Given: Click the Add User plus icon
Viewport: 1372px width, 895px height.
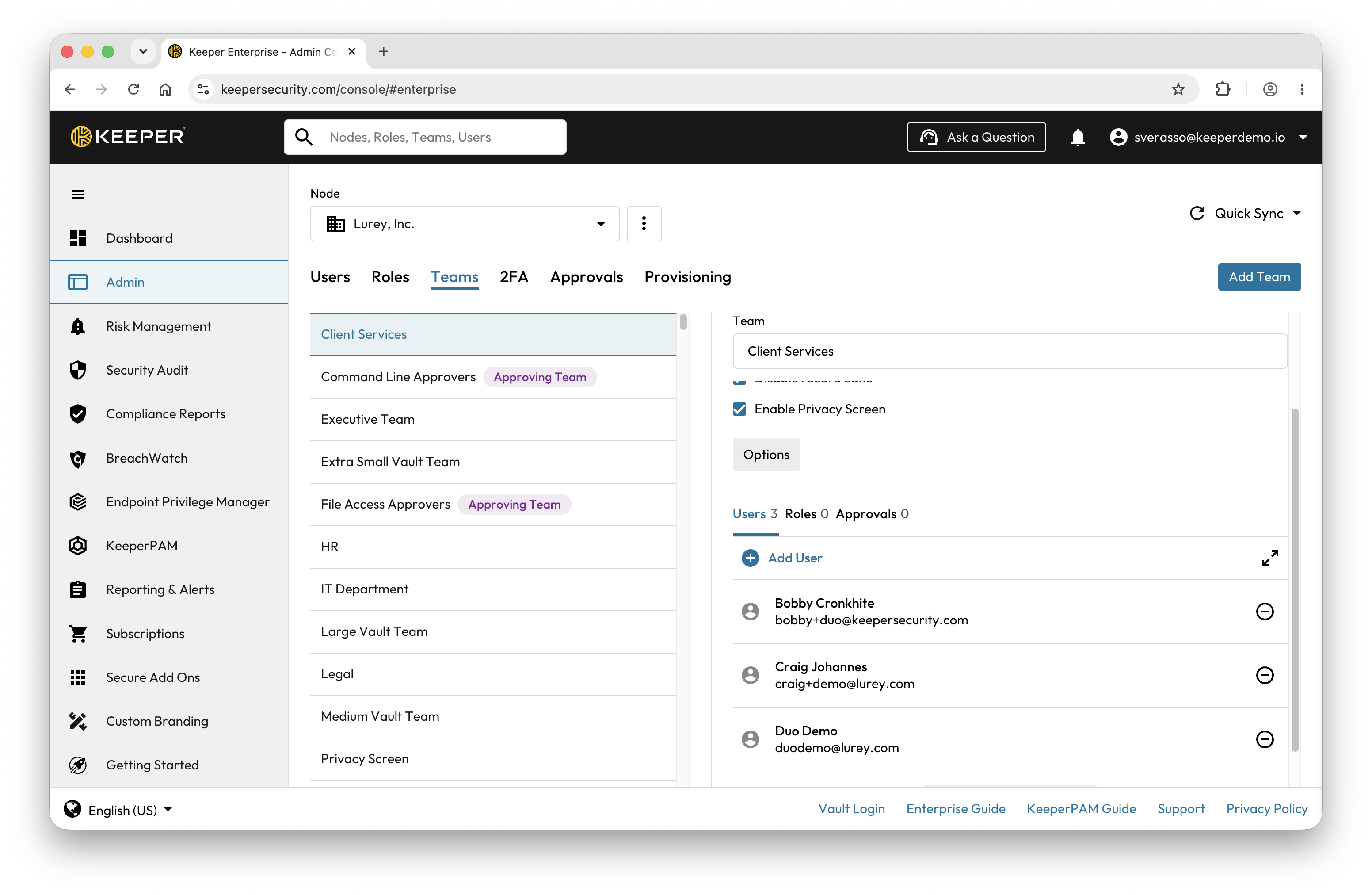Looking at the screenshot, I should (750, 558).
